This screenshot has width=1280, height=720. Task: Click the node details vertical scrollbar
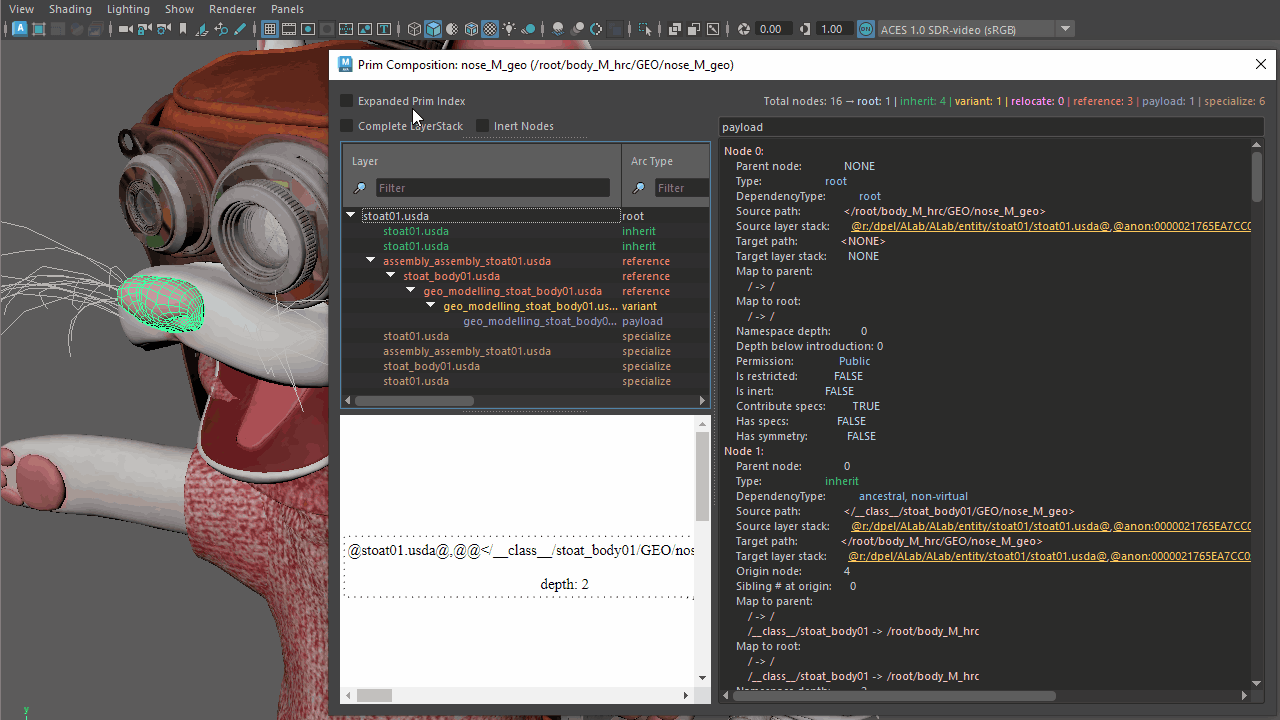pos(1257,178)
